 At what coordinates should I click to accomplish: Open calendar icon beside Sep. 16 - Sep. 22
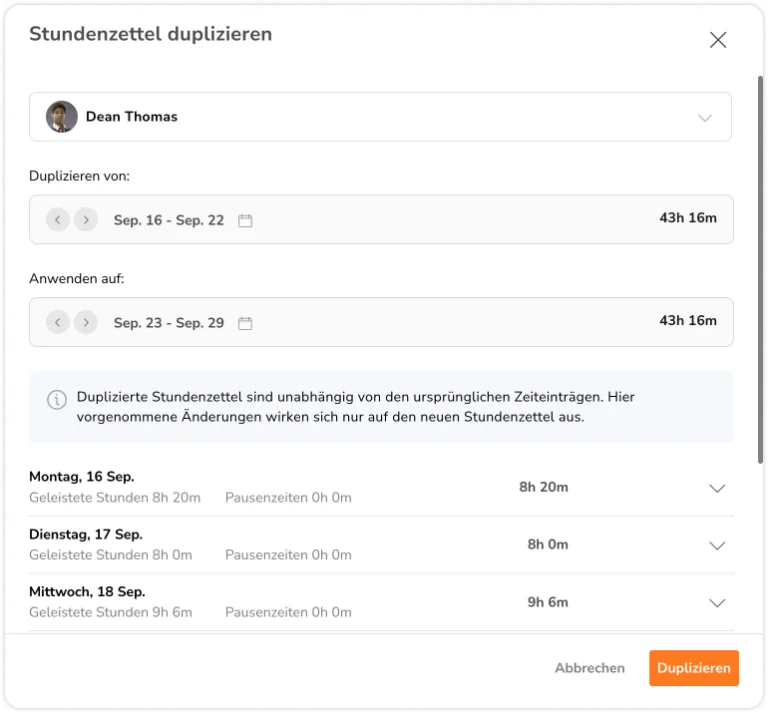(245, 220)
